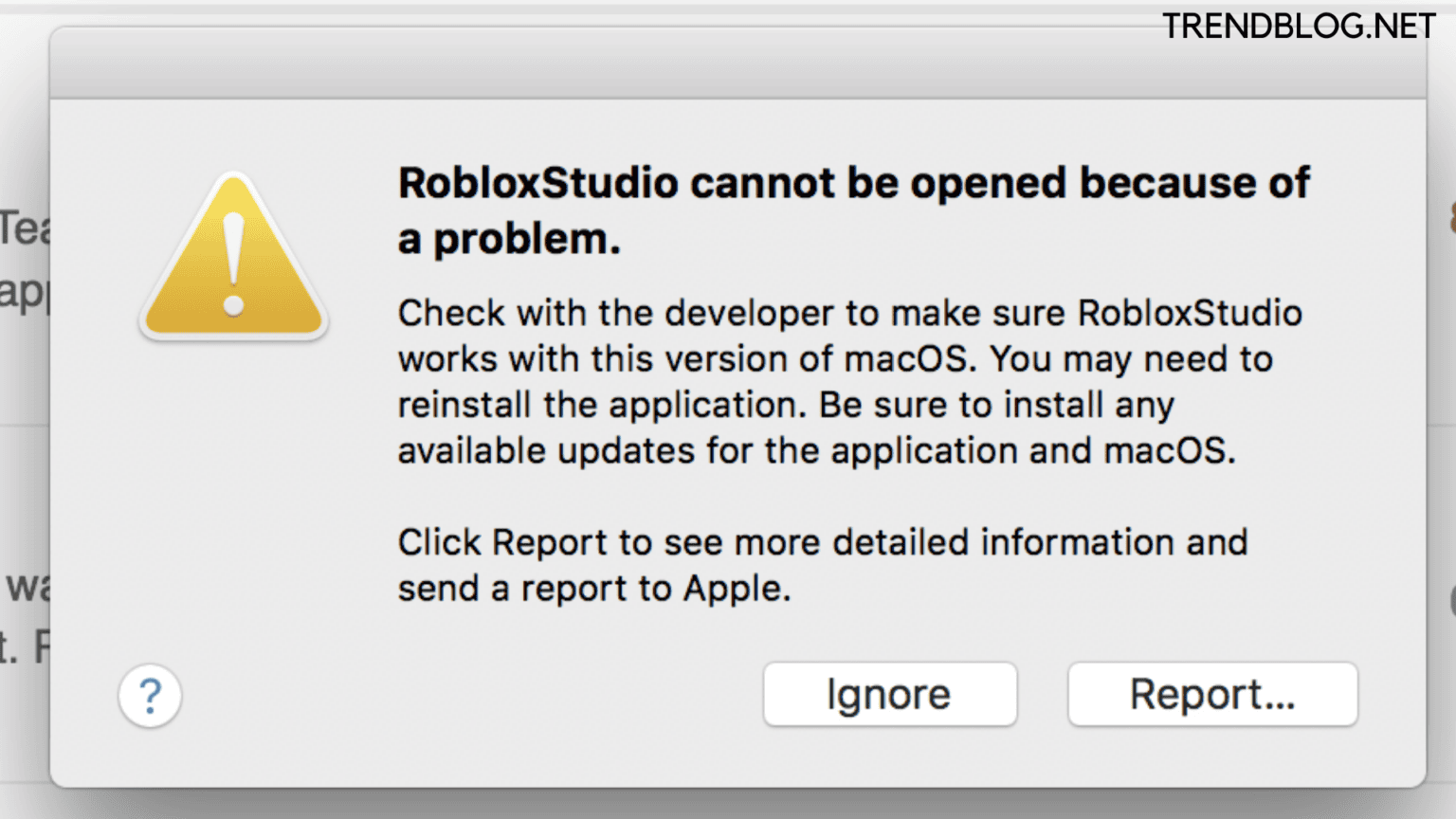Click the empty space below the warning icon
This screenshot has height=819, width=1456.
click(x=233, y=474)
